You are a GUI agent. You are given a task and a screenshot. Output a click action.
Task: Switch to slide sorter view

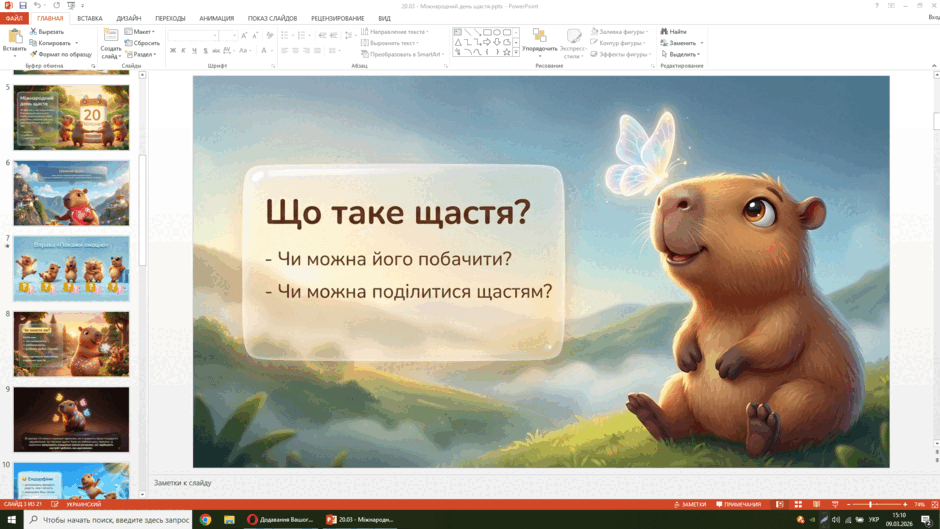coord(798,504)
